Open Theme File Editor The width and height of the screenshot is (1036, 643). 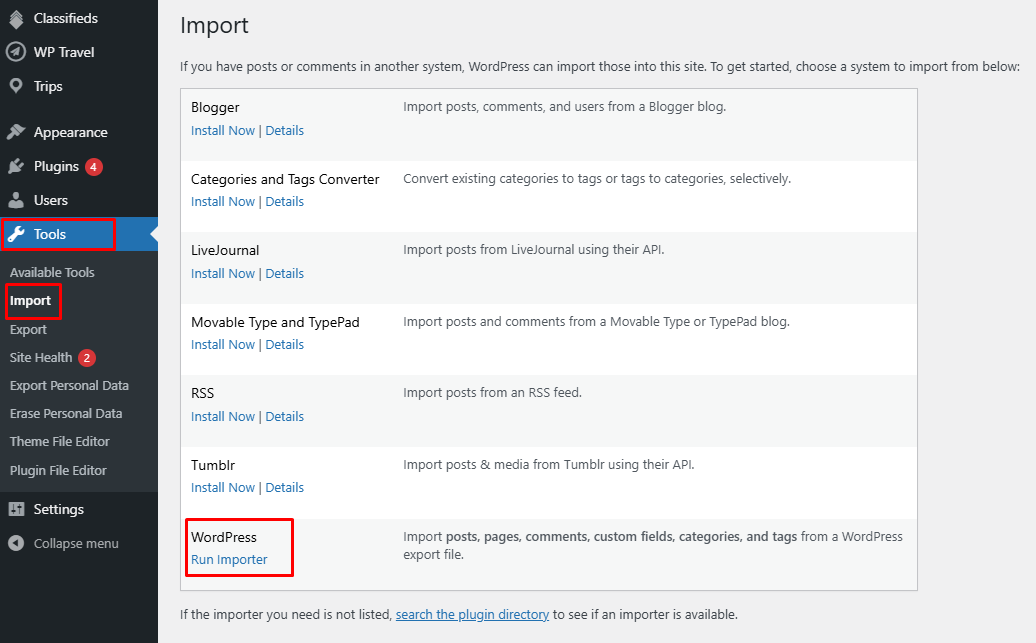pos(59,441)
